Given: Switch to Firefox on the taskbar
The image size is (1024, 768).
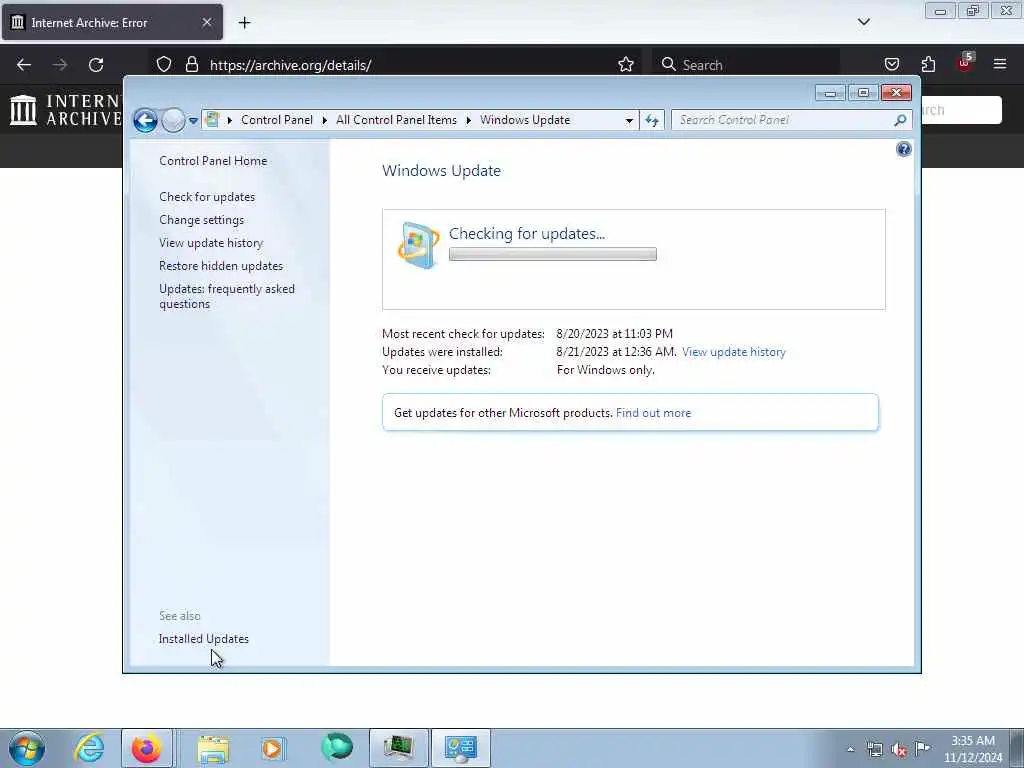Looking at the screenshot, I should 146,748.
